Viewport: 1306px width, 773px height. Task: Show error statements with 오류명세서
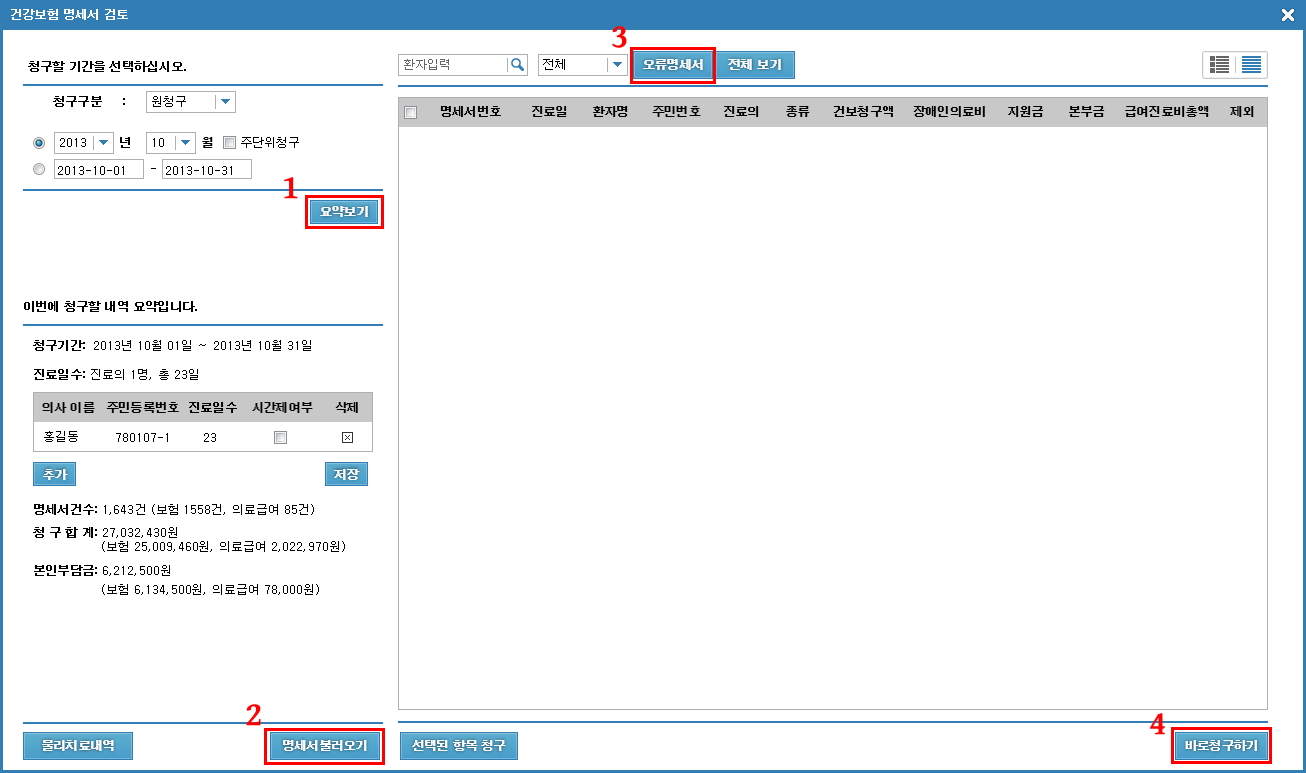coord(673,65)
